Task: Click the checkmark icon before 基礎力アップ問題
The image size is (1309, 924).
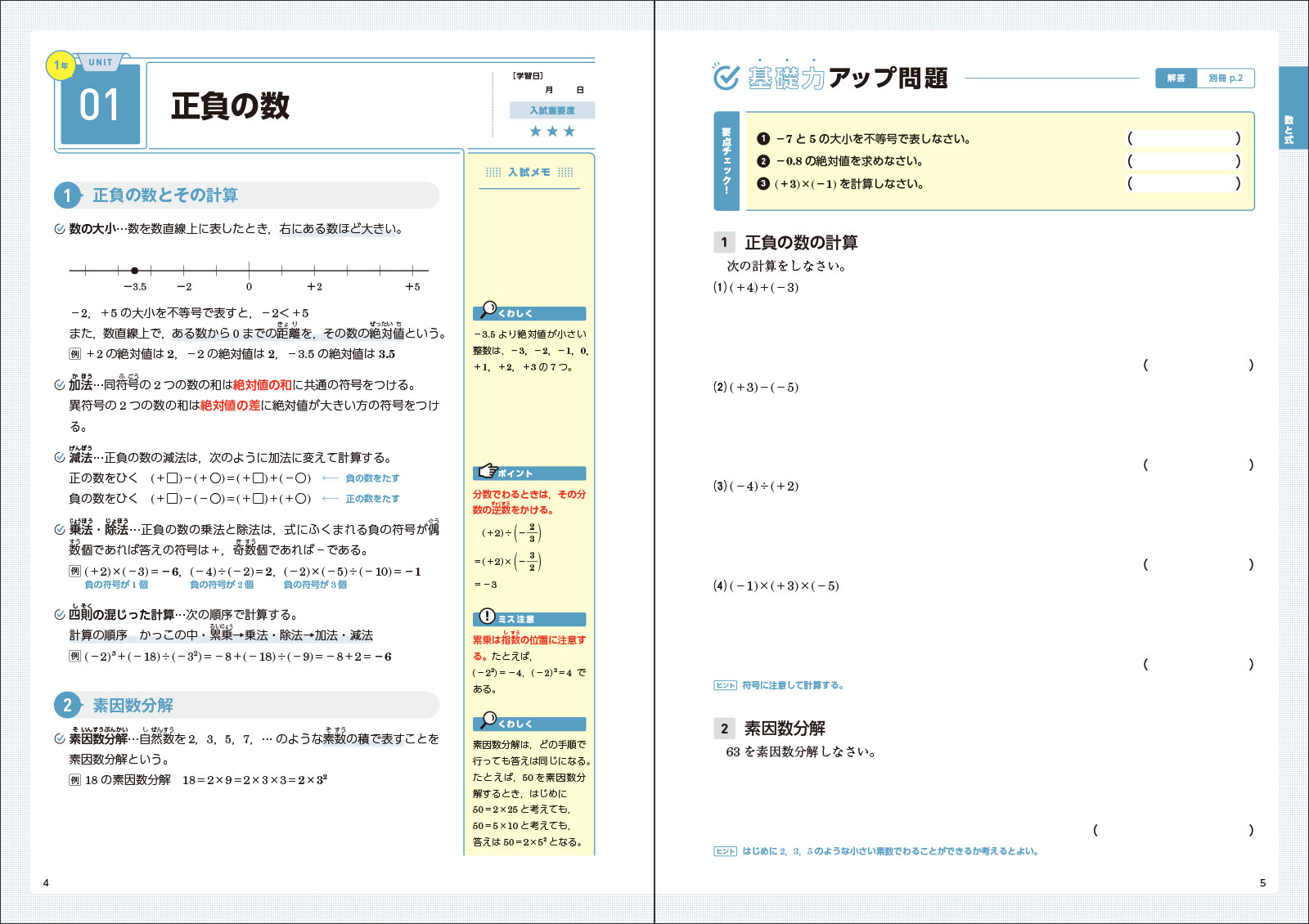Action: point(726,77)
